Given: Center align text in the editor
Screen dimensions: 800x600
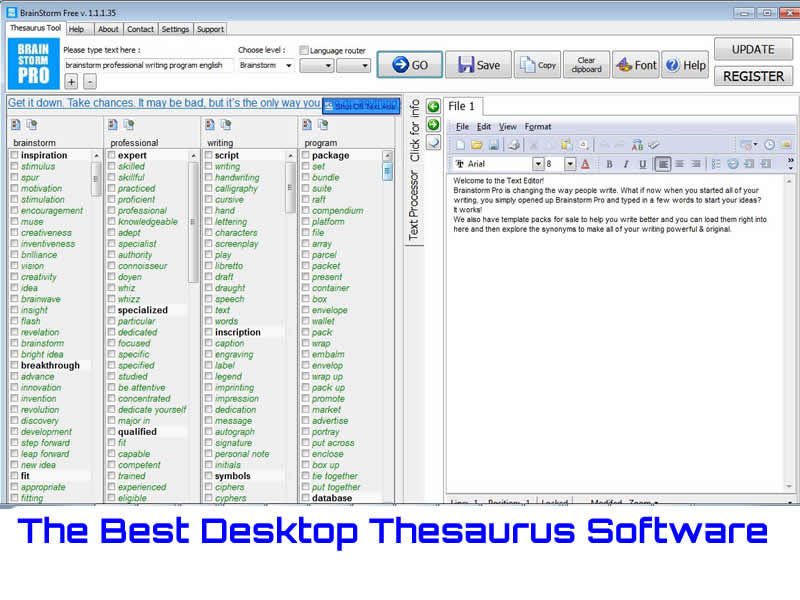Looking at the screenshot, I should point(679,164).
